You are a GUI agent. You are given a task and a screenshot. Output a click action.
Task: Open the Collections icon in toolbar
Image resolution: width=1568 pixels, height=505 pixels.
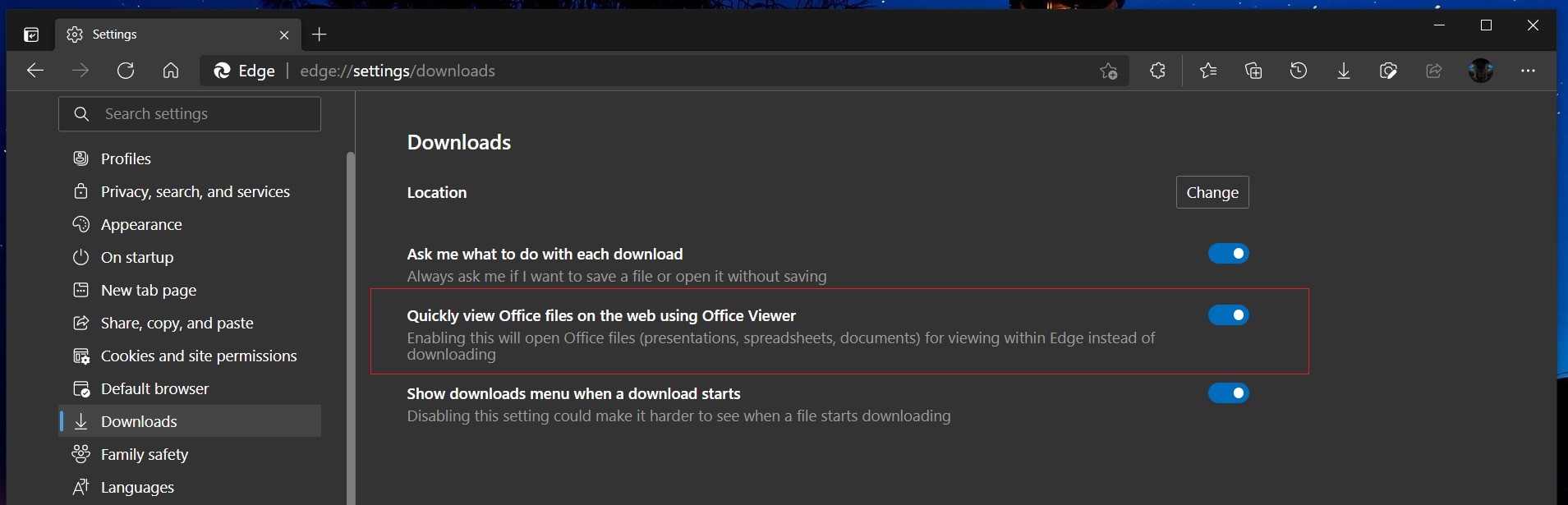(x=1253, y=71)
